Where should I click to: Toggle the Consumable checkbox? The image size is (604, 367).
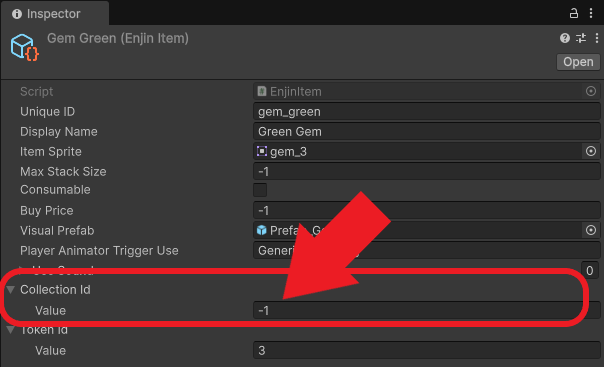(260, 190)
